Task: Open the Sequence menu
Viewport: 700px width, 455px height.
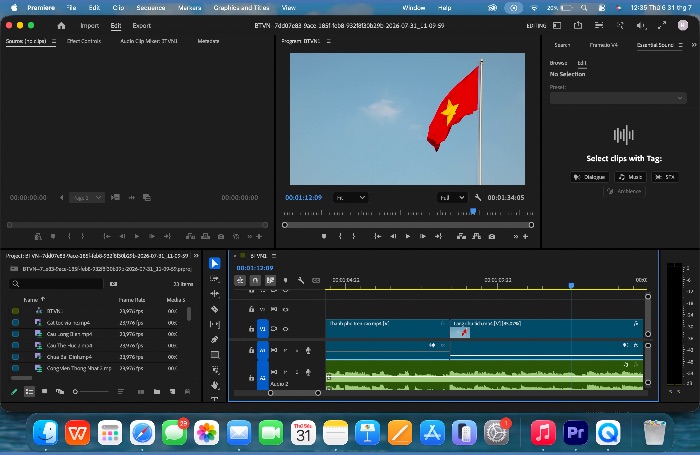Action: [x=150, y=8]
